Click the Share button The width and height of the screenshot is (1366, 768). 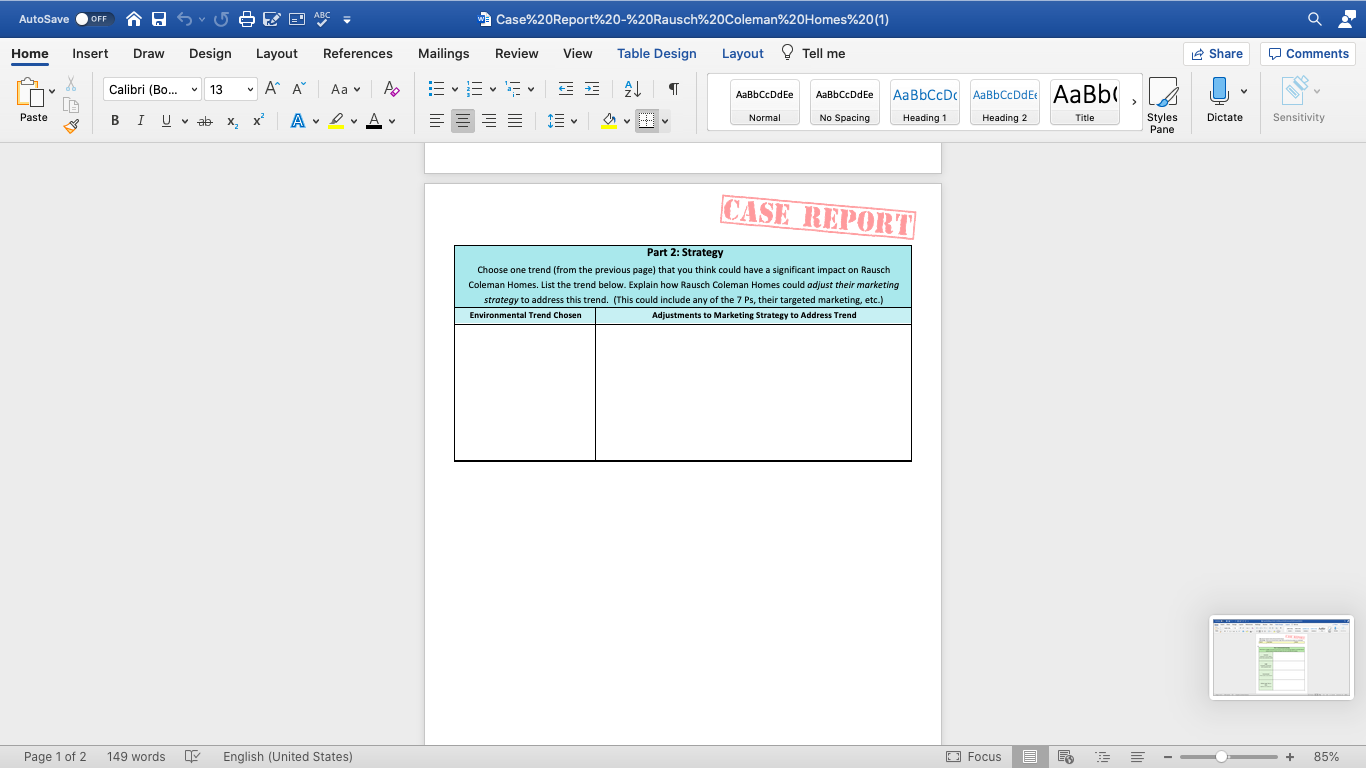coord(1216,54)
